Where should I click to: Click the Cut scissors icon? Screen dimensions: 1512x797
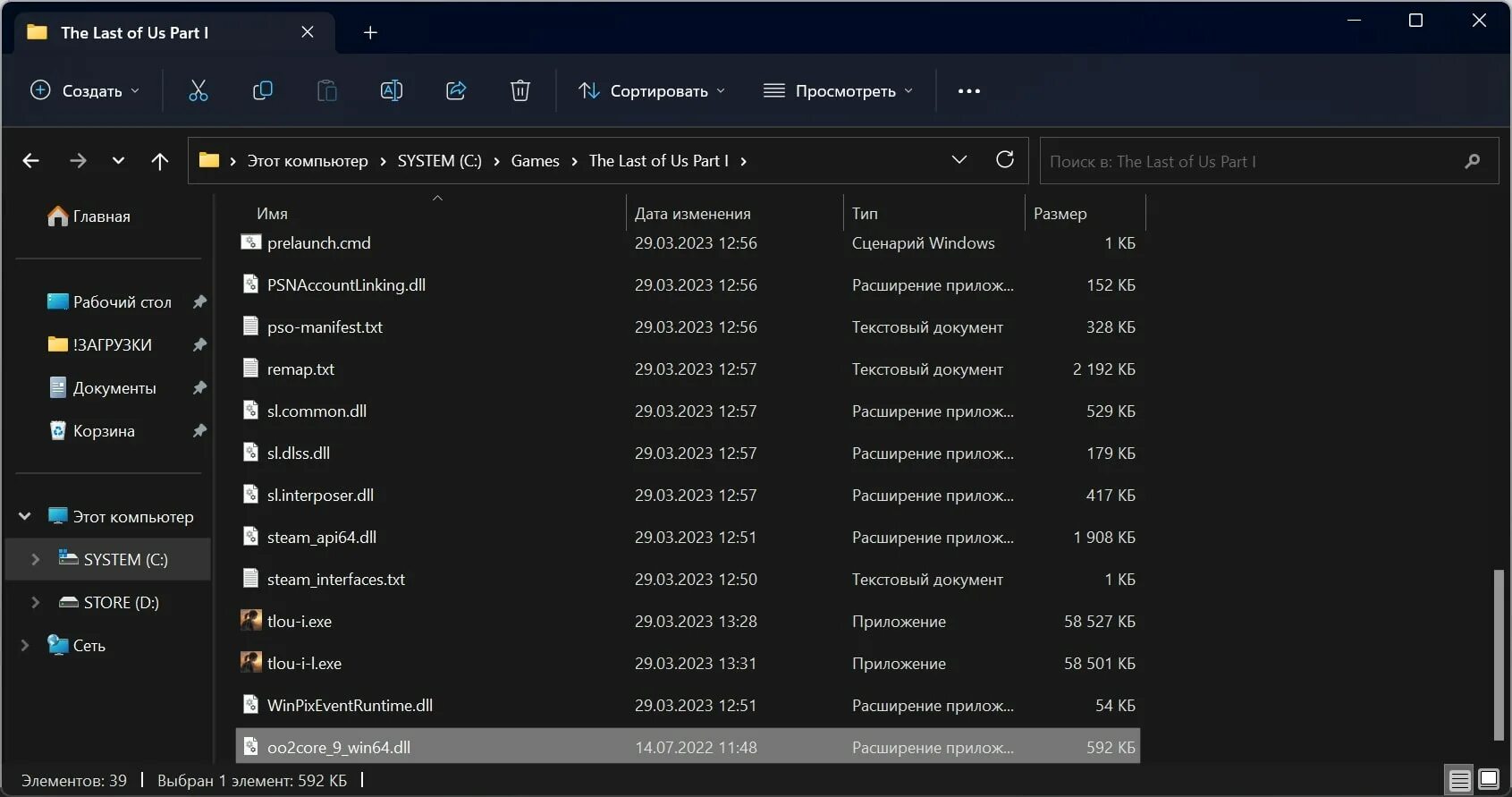point(199,90)
